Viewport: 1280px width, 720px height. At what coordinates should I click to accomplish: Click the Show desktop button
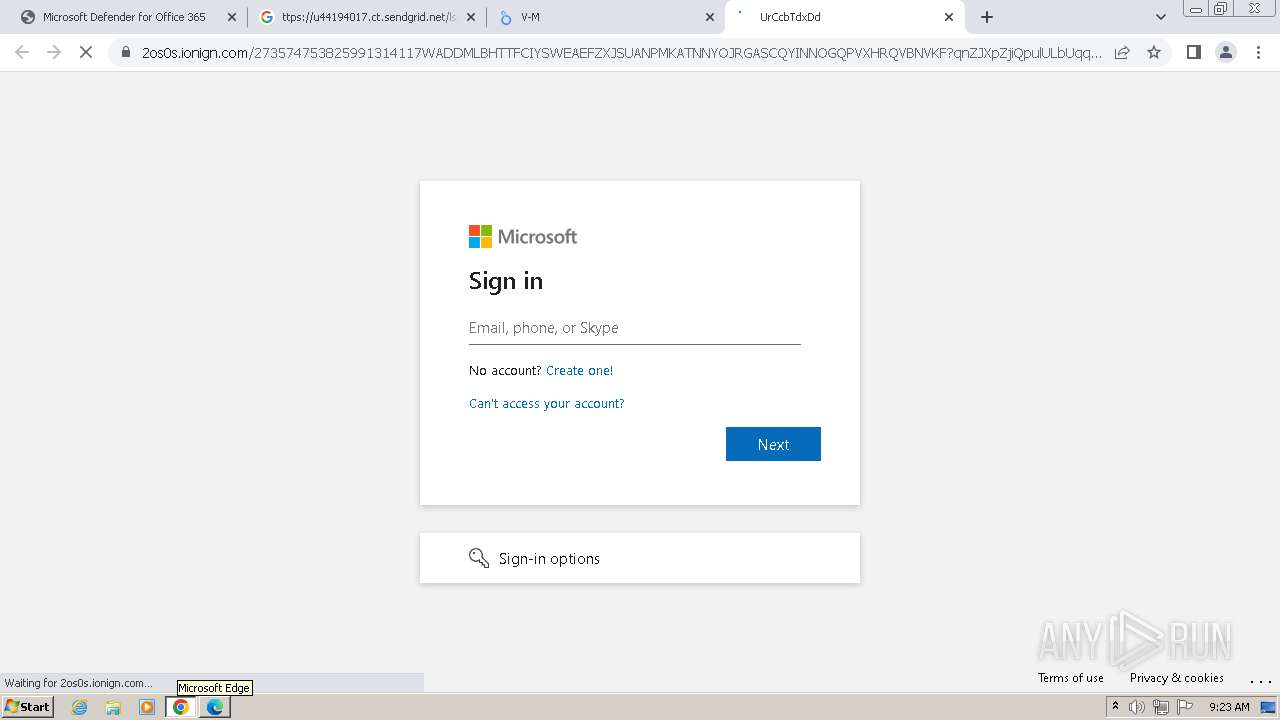[1269, 707]
